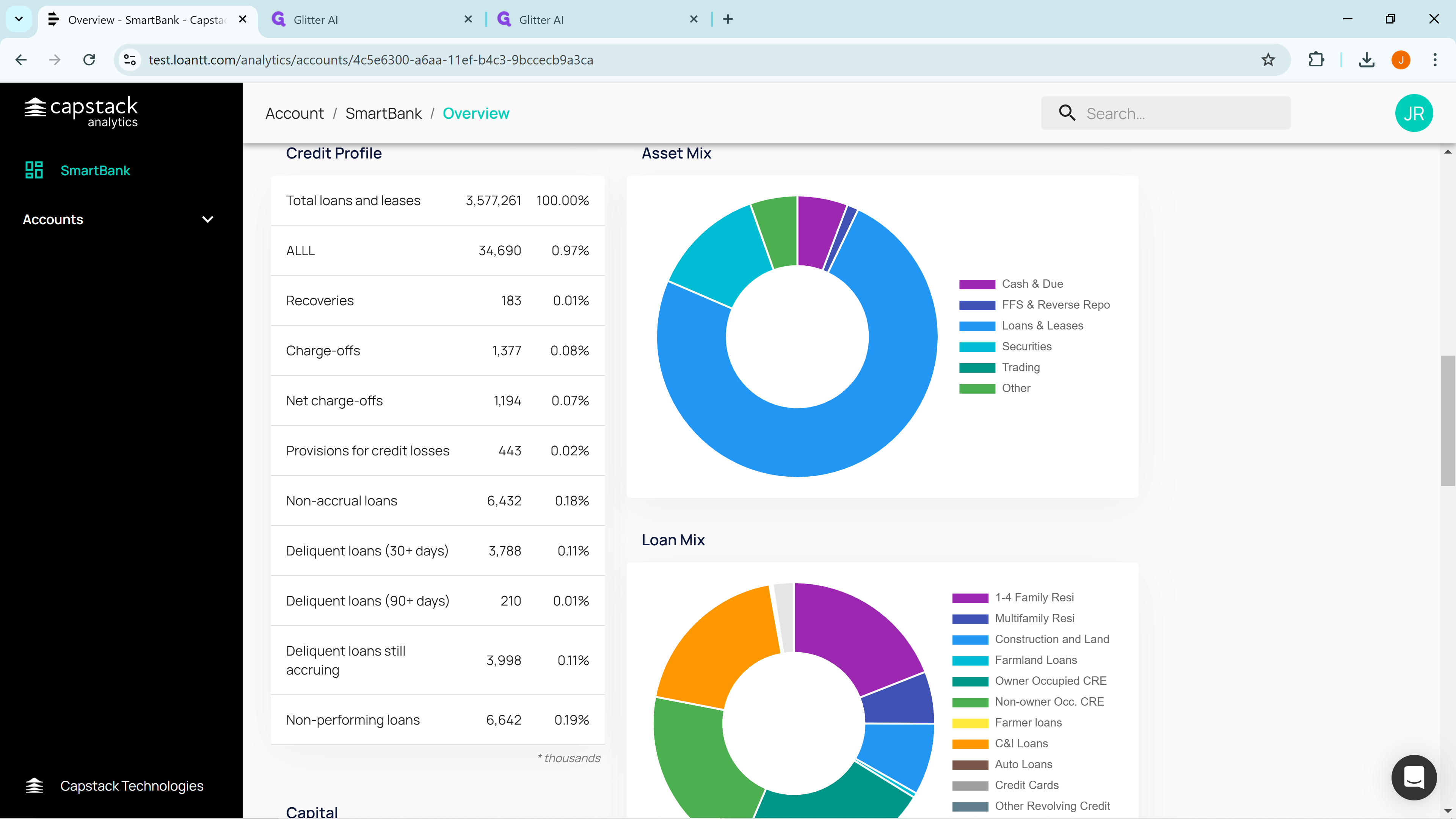This screenshot has height=819, width=1456.
Task: Click the Non-performing loans row
Action: pos(438,720)
